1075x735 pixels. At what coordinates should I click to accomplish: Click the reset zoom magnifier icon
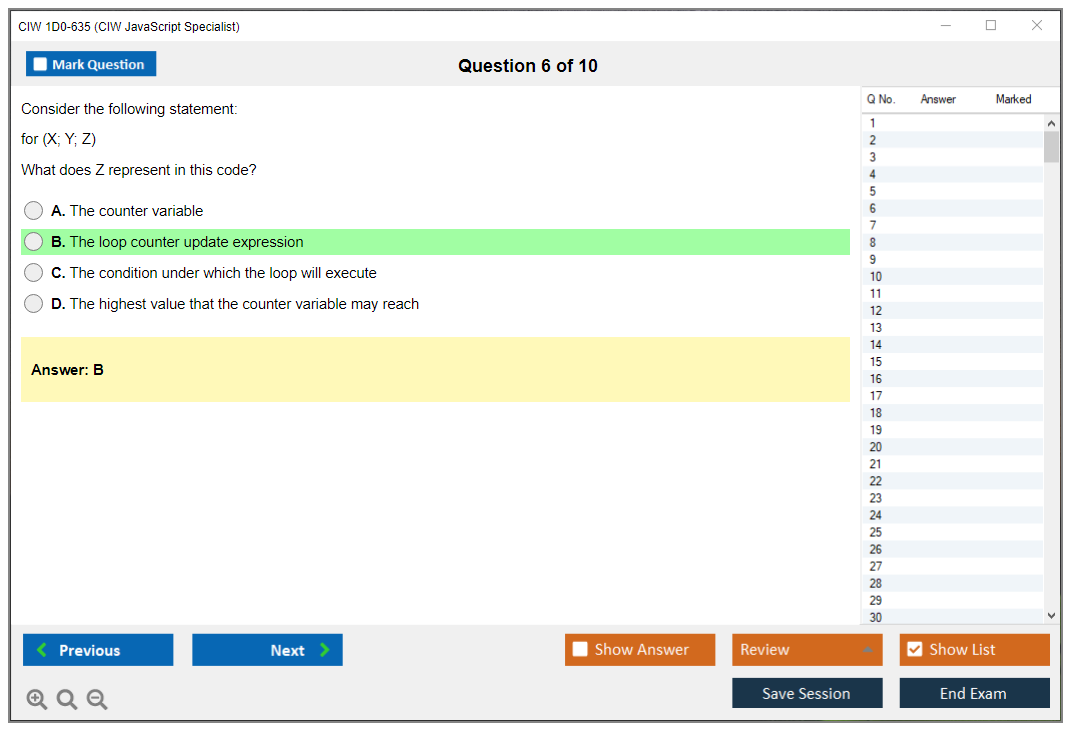click(67, 700)
